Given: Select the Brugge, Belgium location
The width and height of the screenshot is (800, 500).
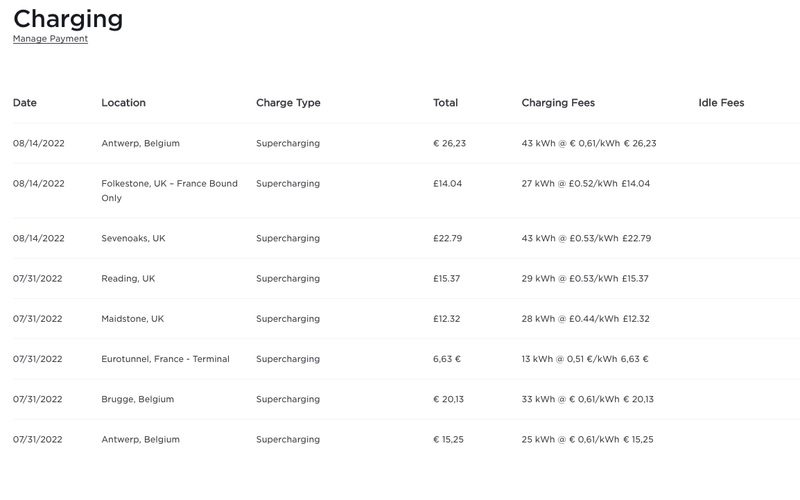Looking at the screenshot, I should pos(137,399).
